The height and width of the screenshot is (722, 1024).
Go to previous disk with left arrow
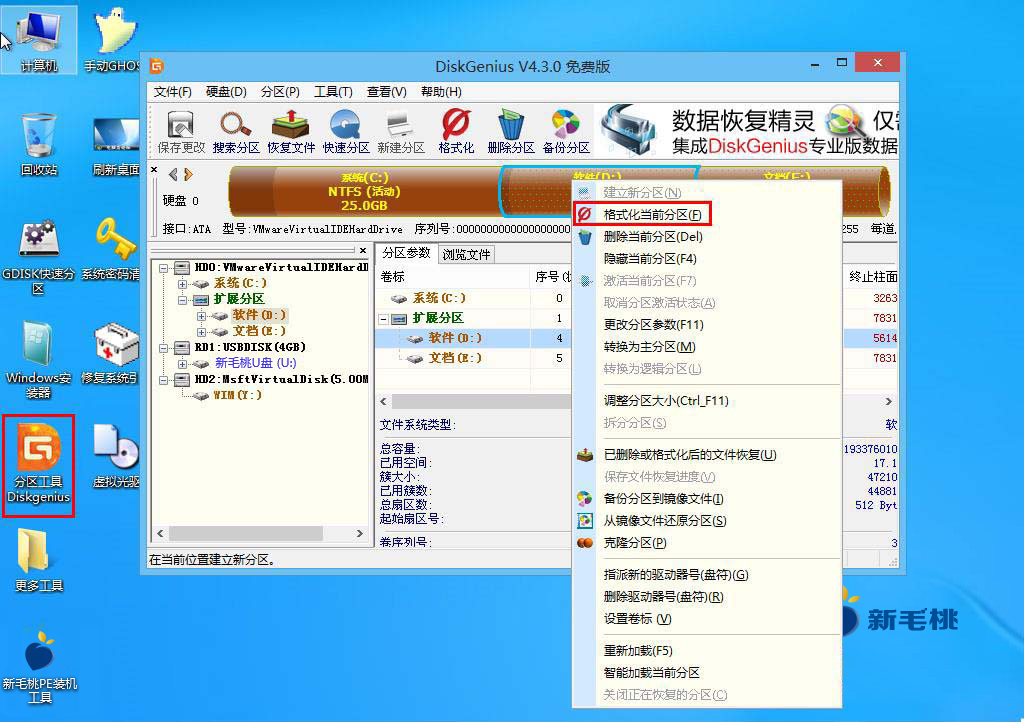pos(173,174)
